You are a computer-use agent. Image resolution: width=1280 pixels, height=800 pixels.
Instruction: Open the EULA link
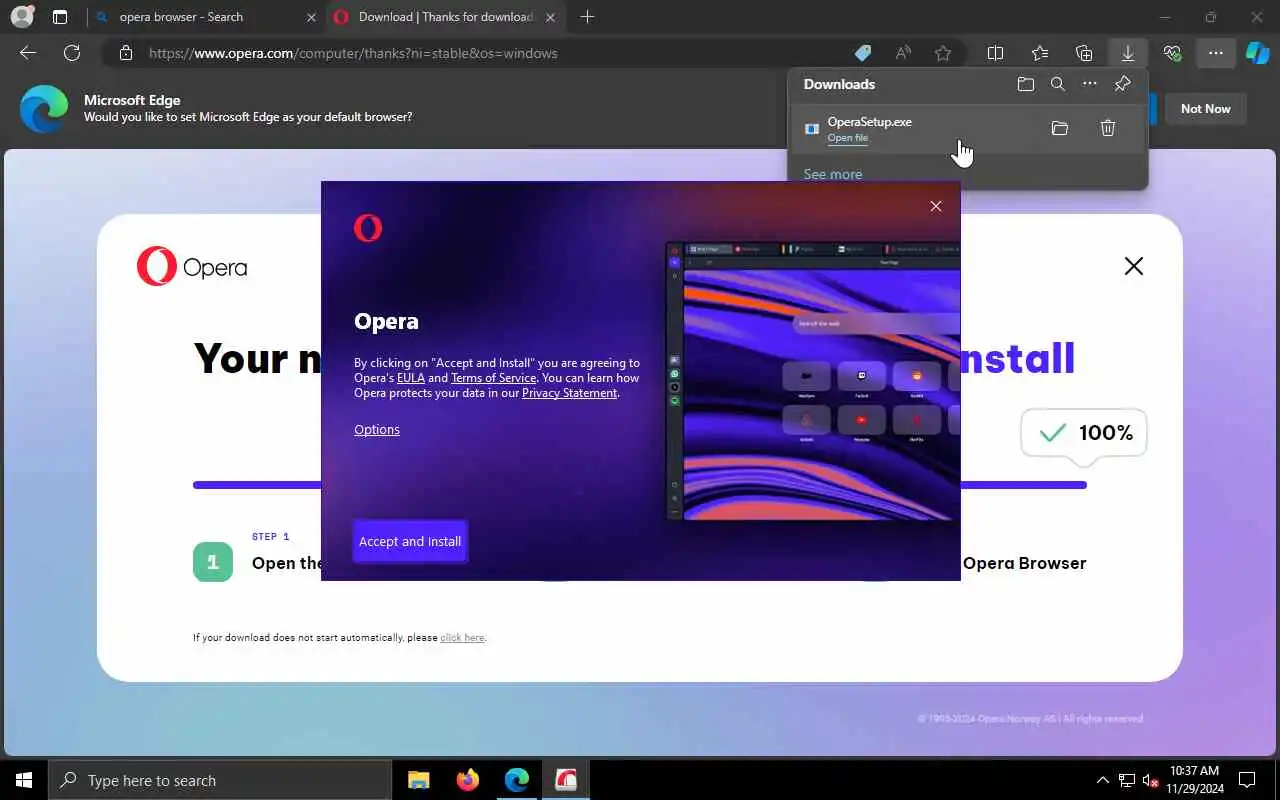point(411,378)
